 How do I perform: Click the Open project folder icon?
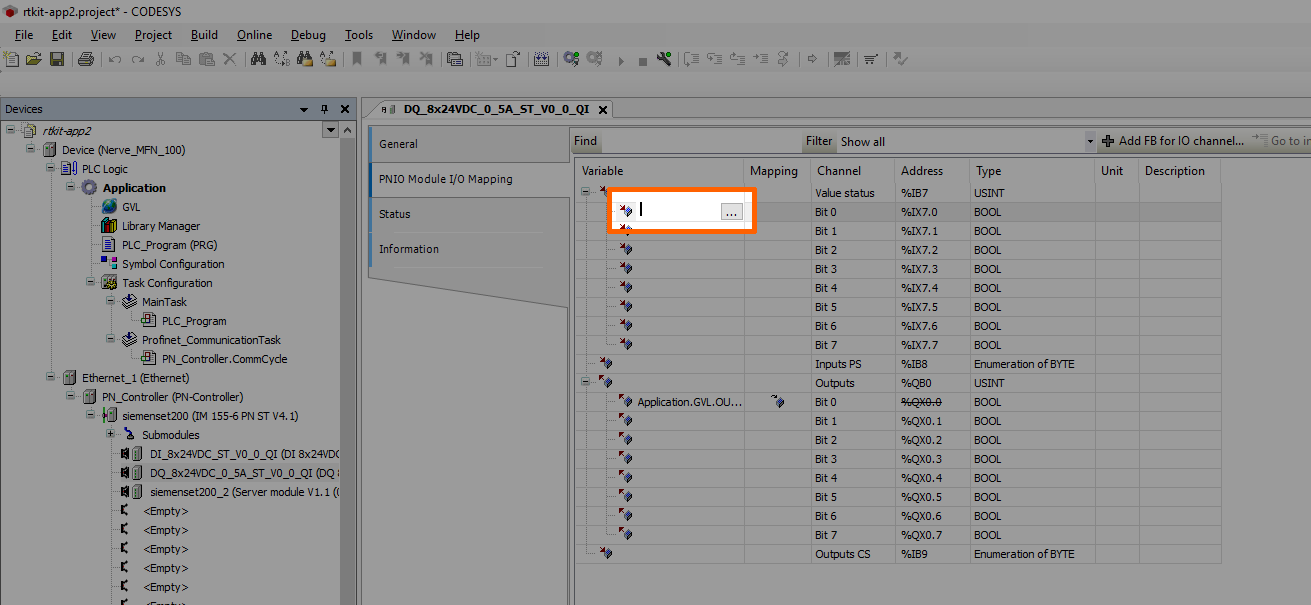tap(34, 59)
